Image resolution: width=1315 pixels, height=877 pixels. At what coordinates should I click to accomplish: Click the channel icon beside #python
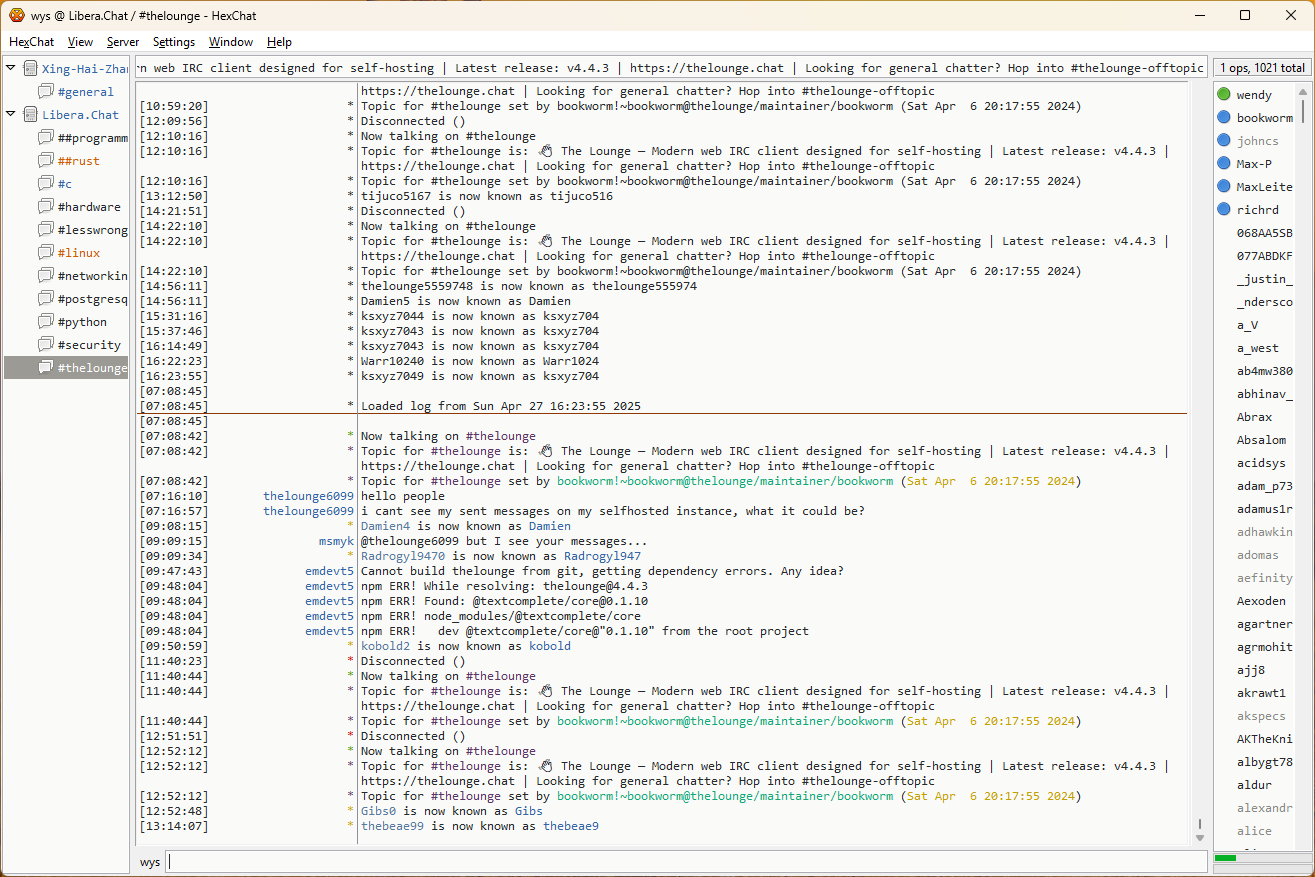[x=45, y=322]
